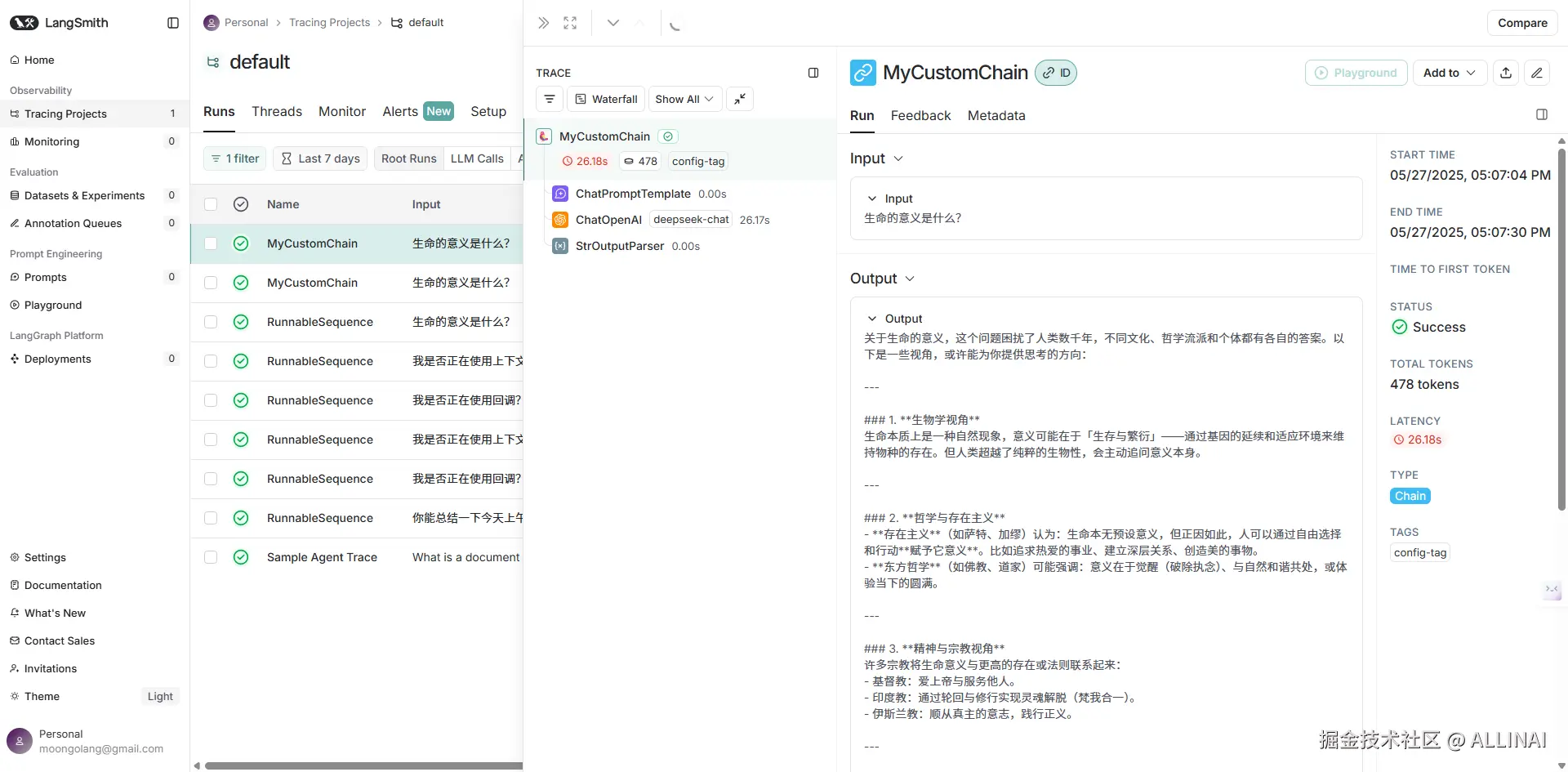Open Waterfall view
This screenshot has height=772, width=1568.
coord(606,99)
